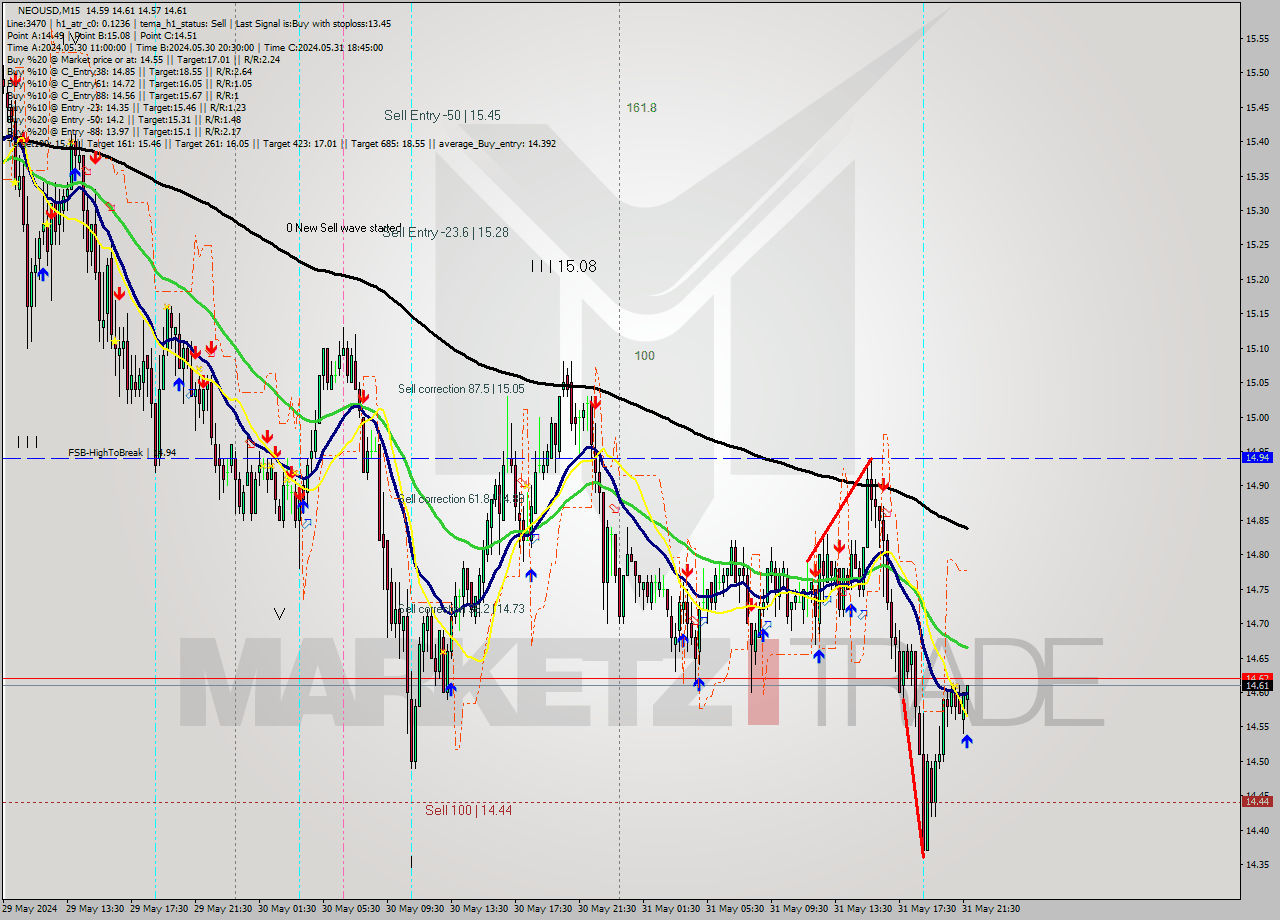Click the red 14.44 price tag on axis
The image size is (1280, 920).
point(1256,801)
